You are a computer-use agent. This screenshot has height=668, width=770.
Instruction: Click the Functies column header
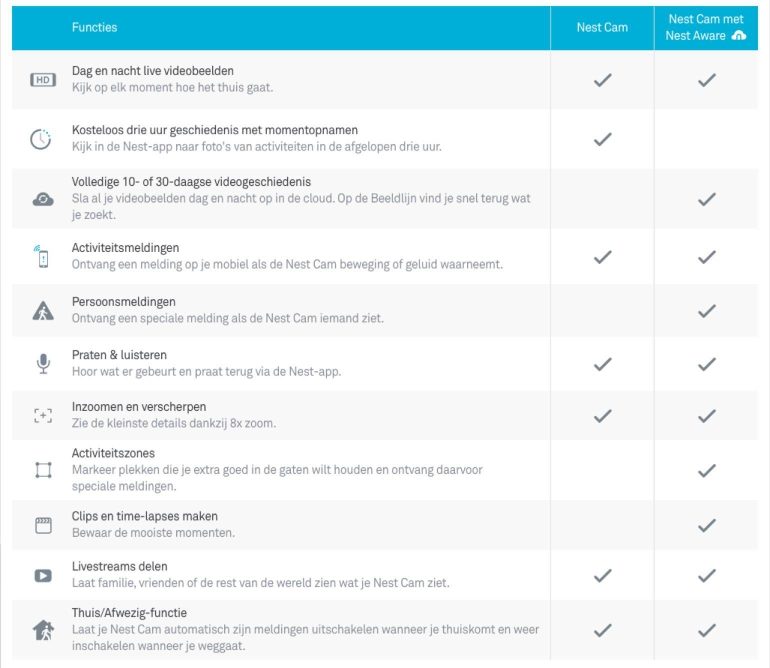click(94, 28)
